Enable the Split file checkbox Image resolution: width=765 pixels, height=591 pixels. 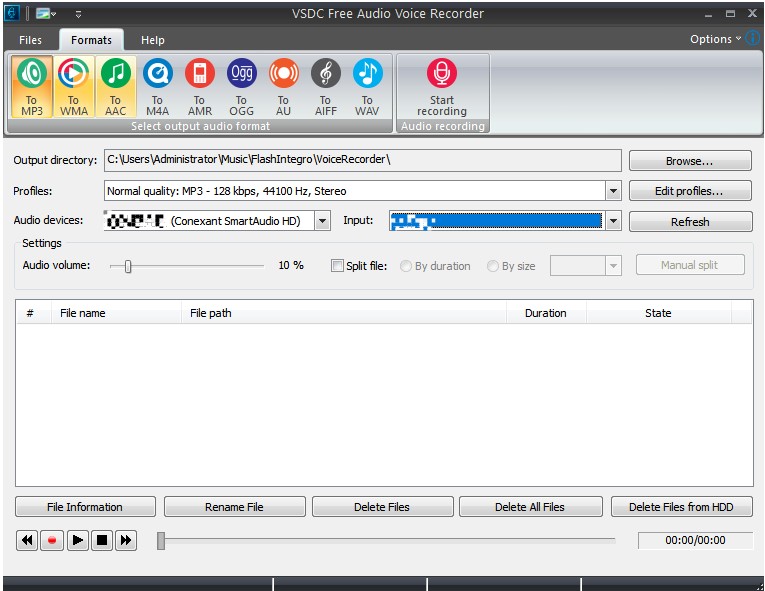pyautogui.click(x=337, y=265)
